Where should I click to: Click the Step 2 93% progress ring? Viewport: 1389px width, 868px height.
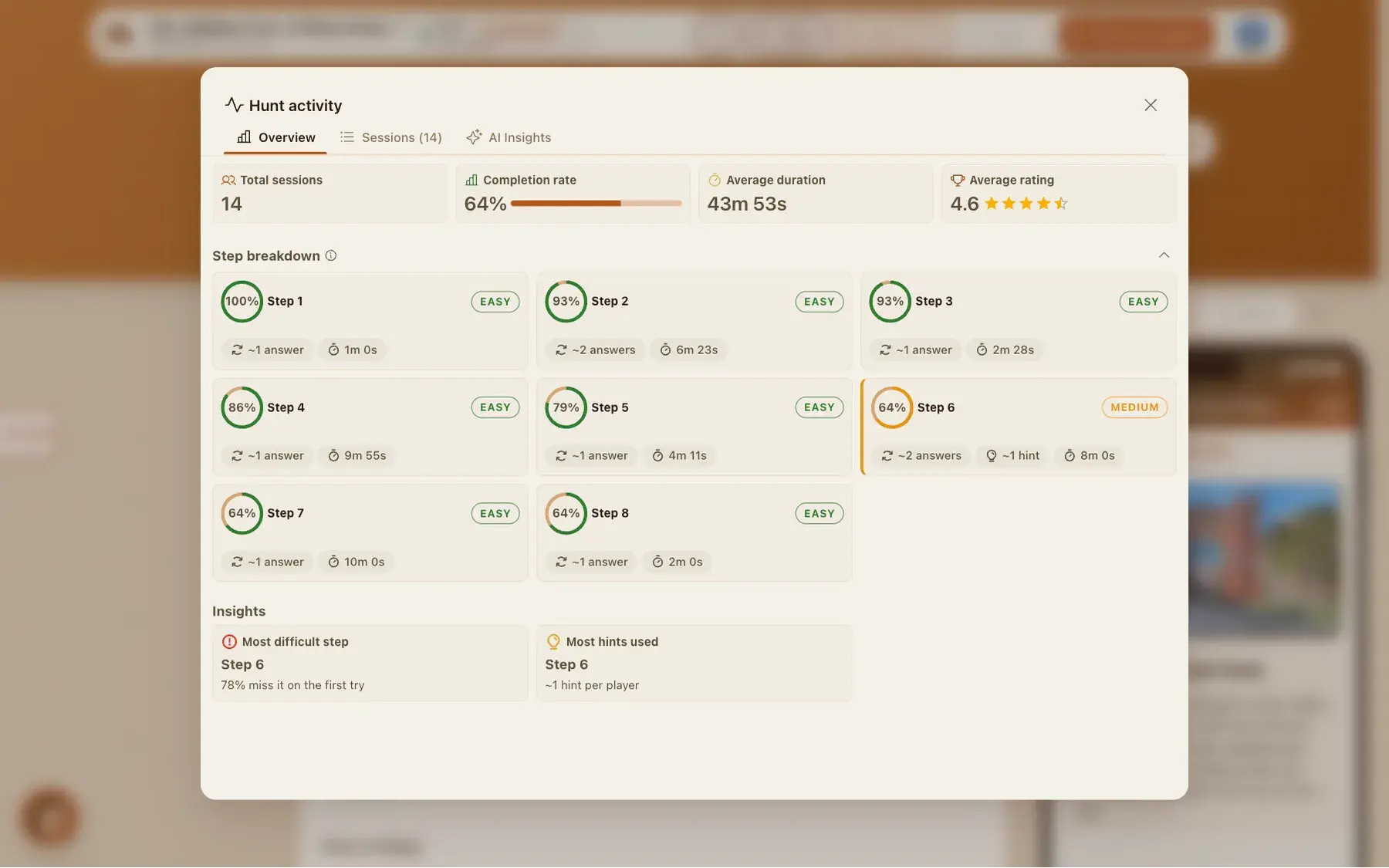pyautogui.click(x=566, y=302)
